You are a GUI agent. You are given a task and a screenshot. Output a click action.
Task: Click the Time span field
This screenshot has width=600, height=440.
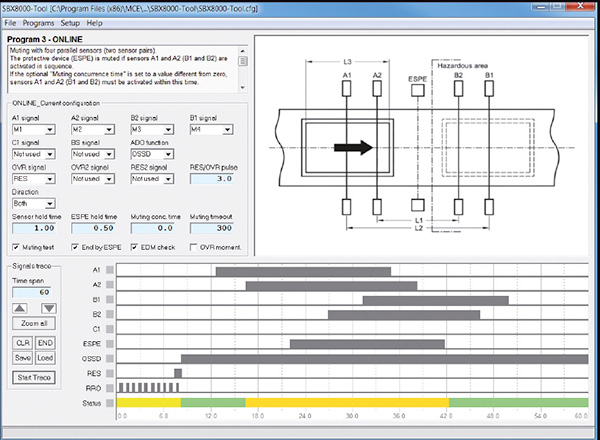pyautogui.click(x=31, y=292)
